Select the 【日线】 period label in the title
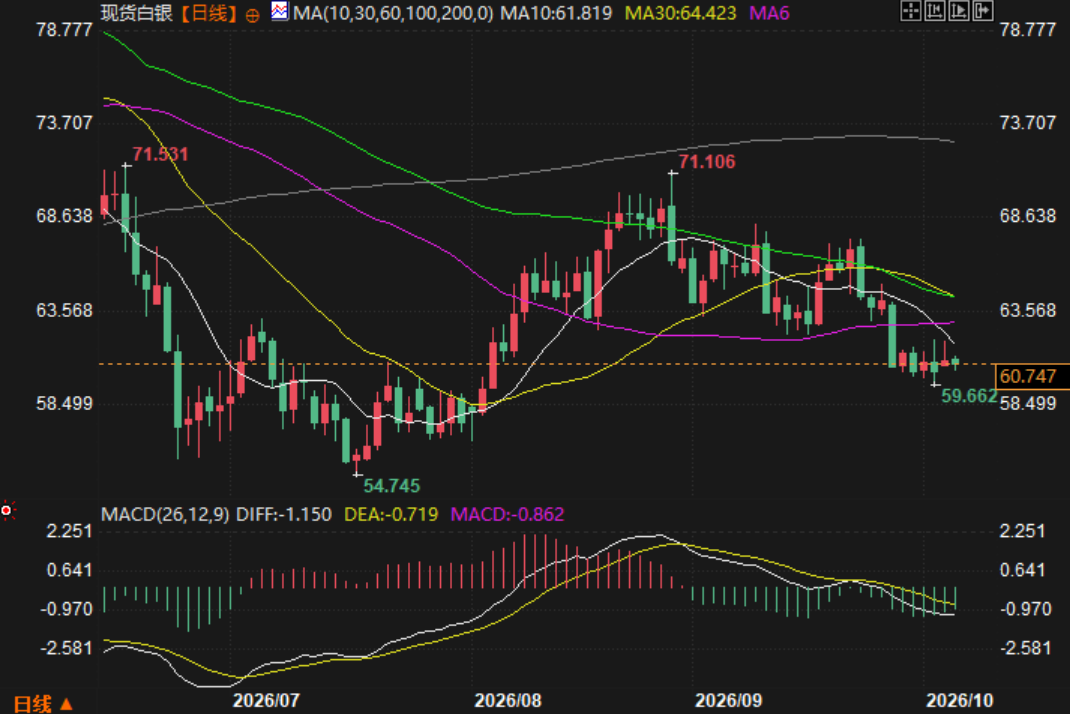Viewport: 1070px width, 714px height. [209, 13]
